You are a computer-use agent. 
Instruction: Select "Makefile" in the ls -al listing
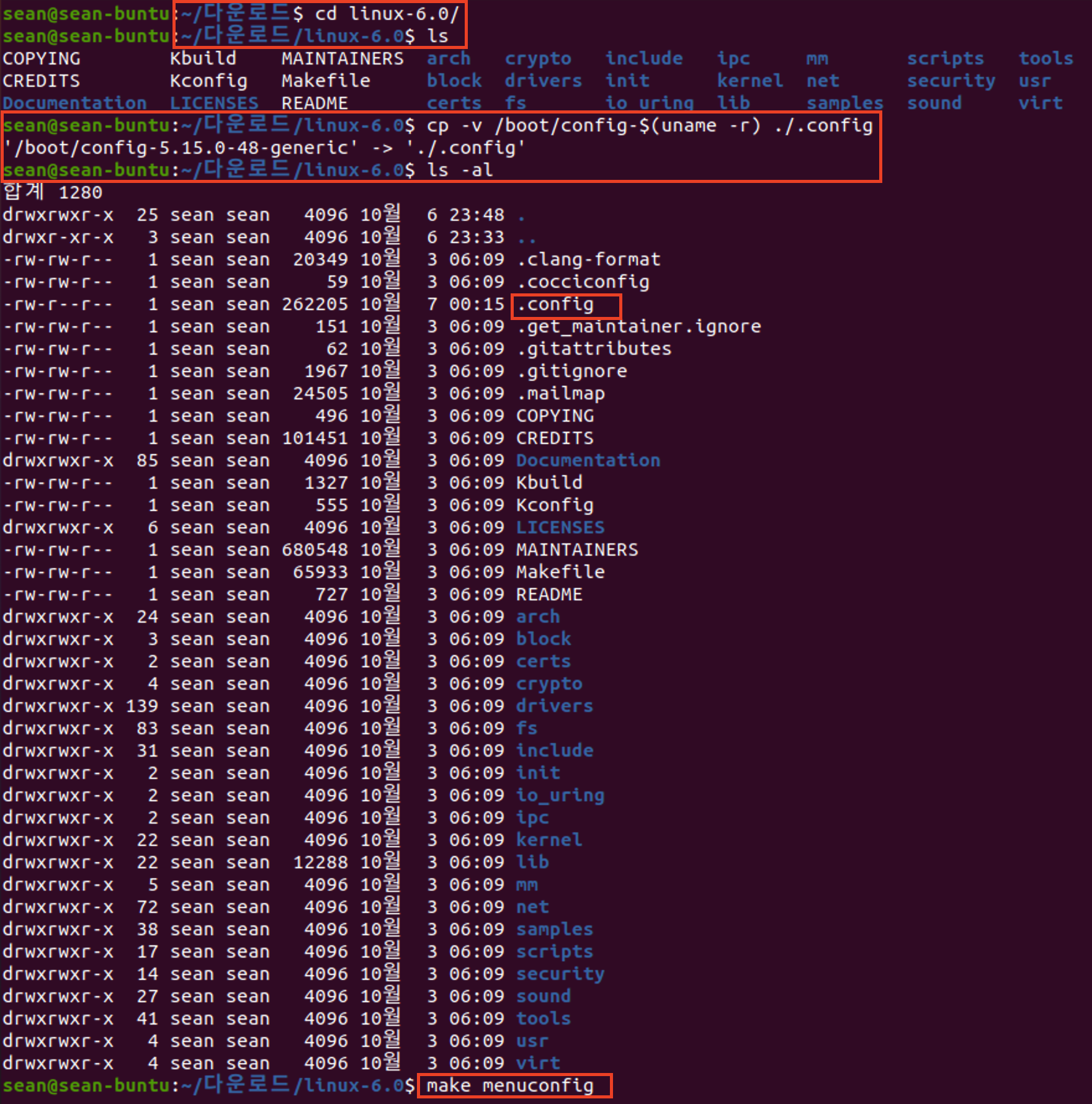pos(560,572)
